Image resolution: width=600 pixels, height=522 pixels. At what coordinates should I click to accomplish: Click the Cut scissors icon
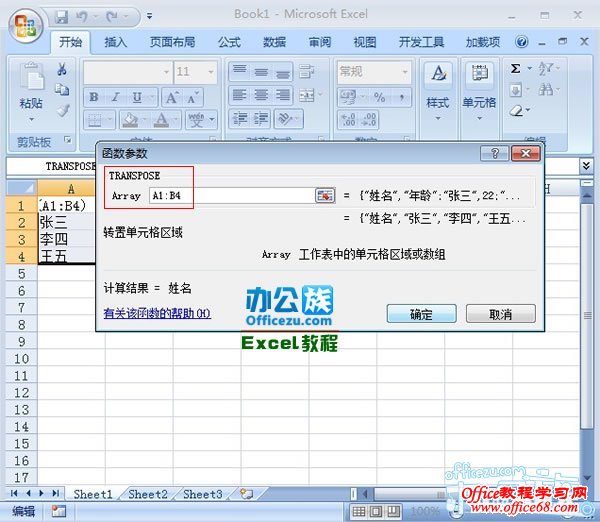pyautogui.click(x=62, y=69)
